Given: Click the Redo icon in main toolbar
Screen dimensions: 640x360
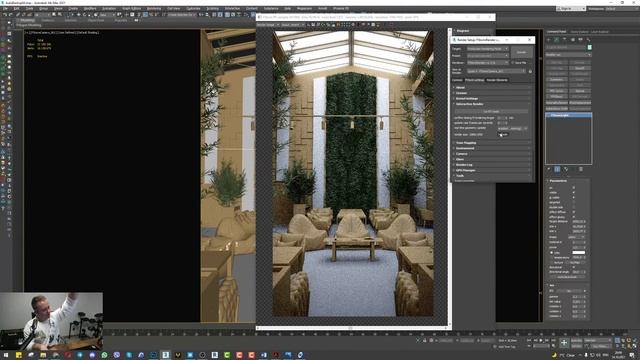Looking at the screenshot, I should 11,15.
